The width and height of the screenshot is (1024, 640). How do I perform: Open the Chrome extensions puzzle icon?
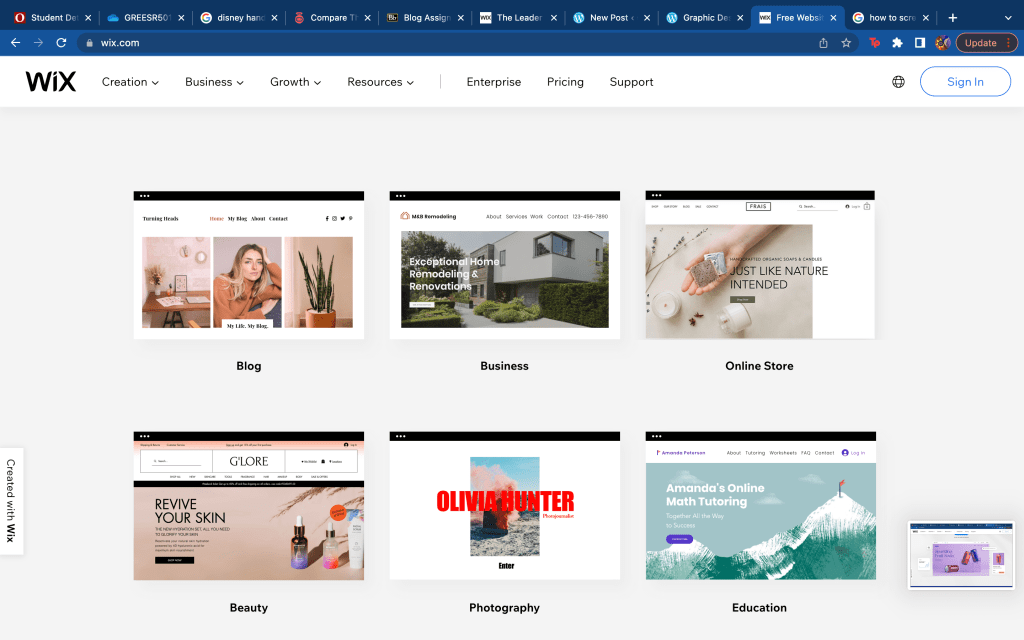[897, 43]
